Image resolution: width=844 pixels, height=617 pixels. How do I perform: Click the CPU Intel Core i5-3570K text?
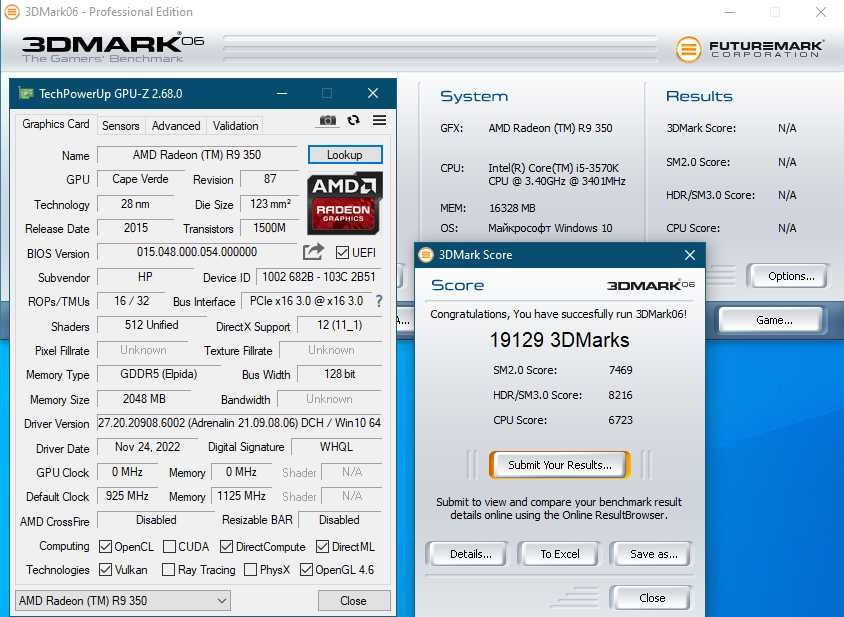click(x=557, y=174)
